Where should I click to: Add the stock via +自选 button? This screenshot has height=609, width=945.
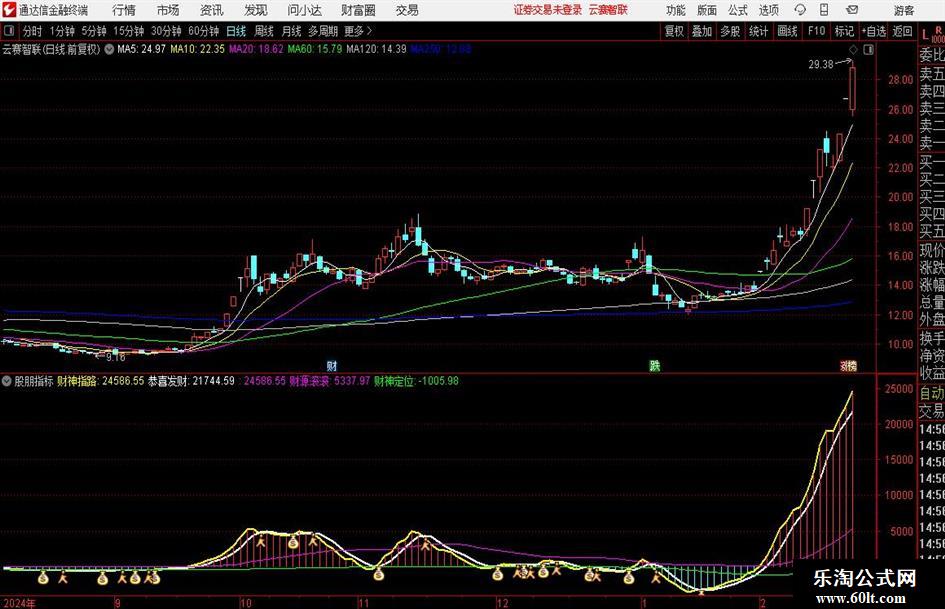873,31
